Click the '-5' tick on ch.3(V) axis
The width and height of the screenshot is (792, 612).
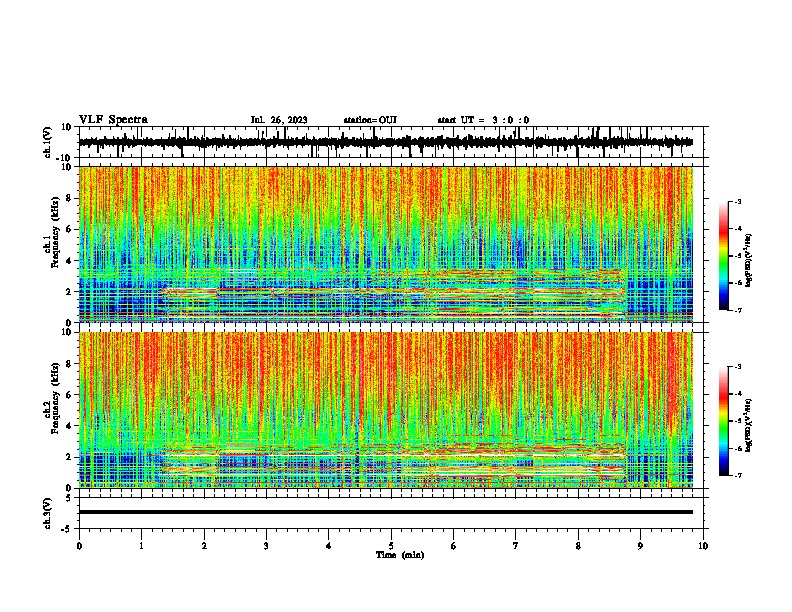click(68, 529)
